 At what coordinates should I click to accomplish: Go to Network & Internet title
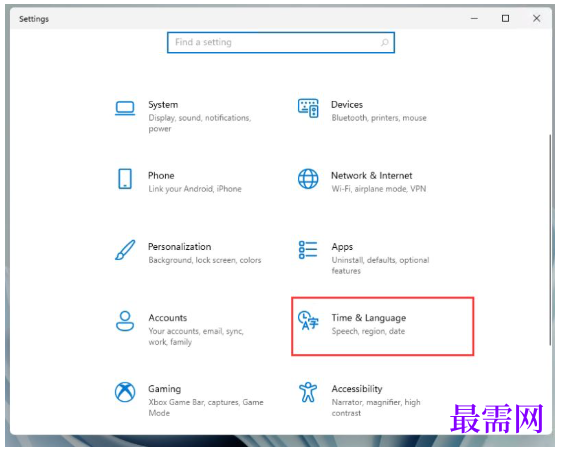(x=372, y=176)
